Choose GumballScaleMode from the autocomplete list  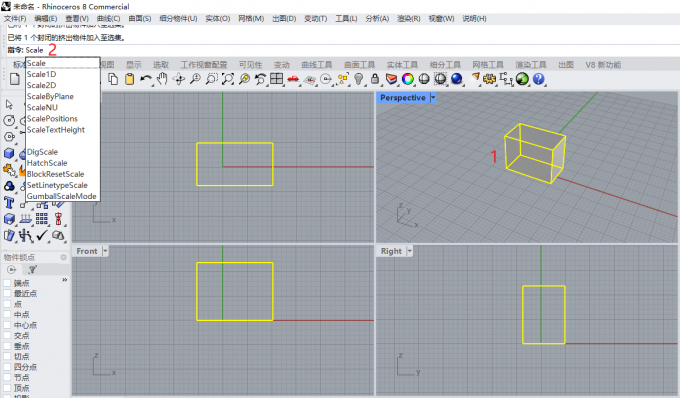(63, 196)
